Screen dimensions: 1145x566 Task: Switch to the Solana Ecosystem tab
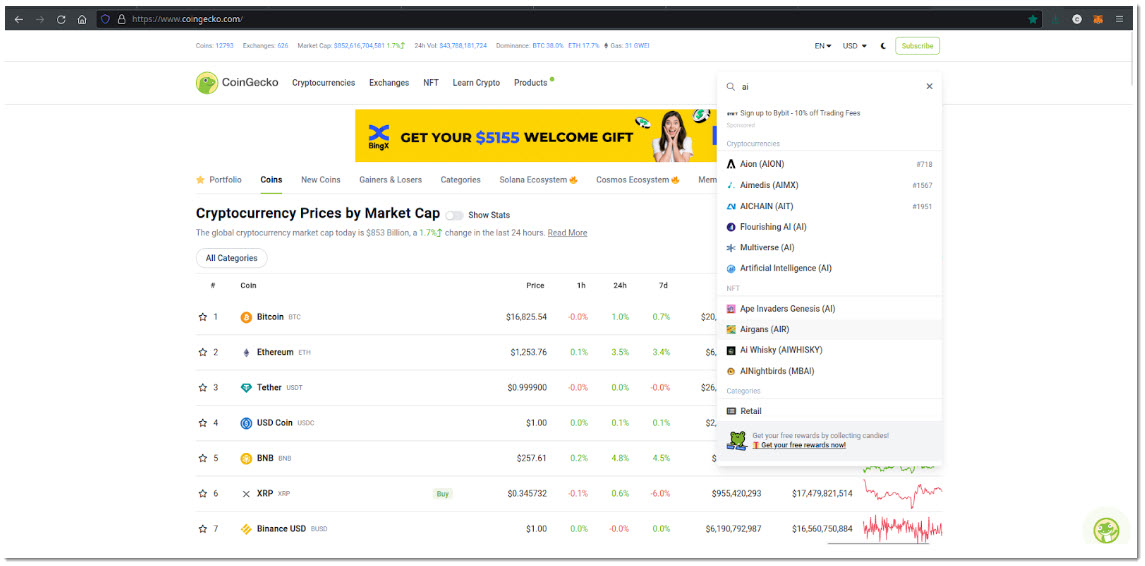(x=539, y=180)
